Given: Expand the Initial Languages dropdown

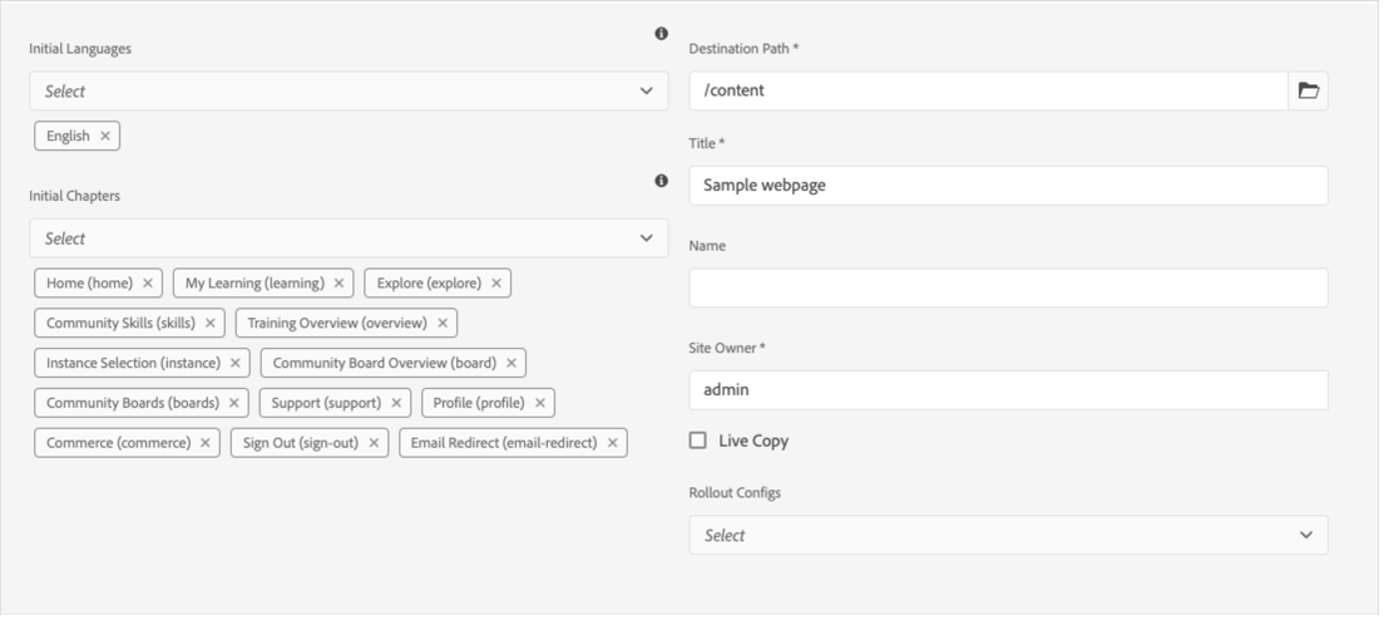Looking at the screenshot, I should (x=646, y=91).
